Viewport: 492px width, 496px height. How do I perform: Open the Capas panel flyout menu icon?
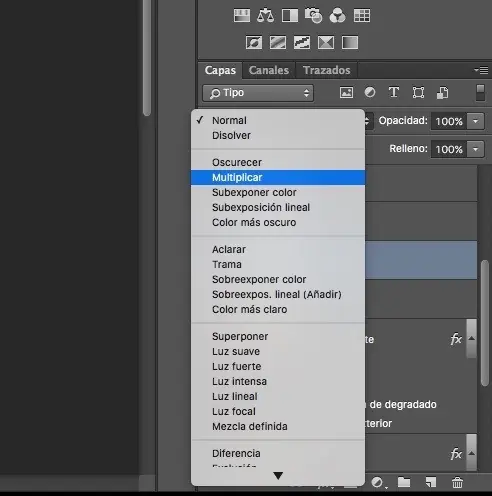[481, 70]
